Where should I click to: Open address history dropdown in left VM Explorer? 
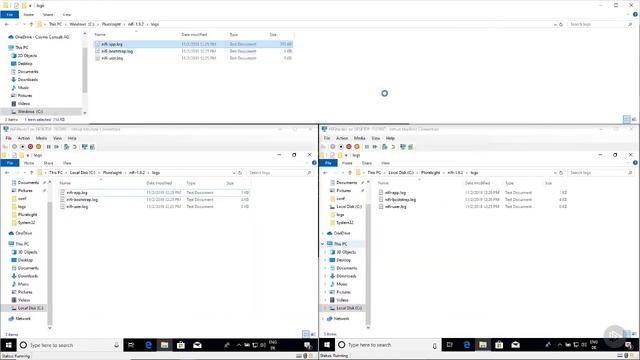pyautogui.click(x=234, y=173)
